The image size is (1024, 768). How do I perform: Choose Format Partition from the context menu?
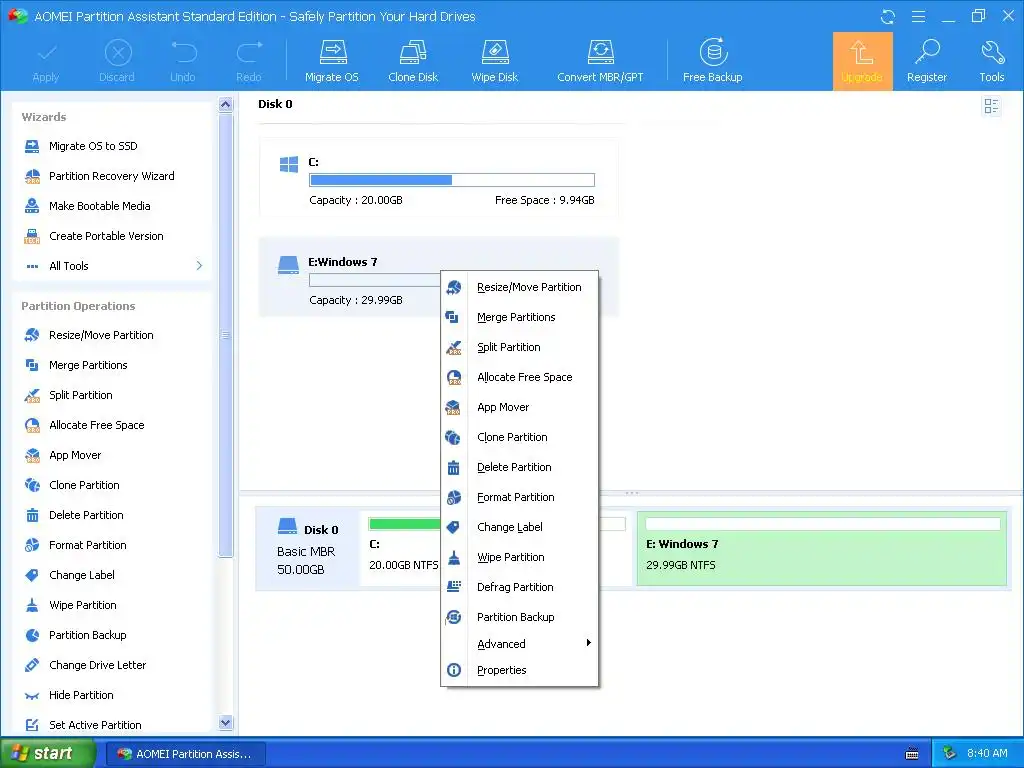click(x=520, y=498)
